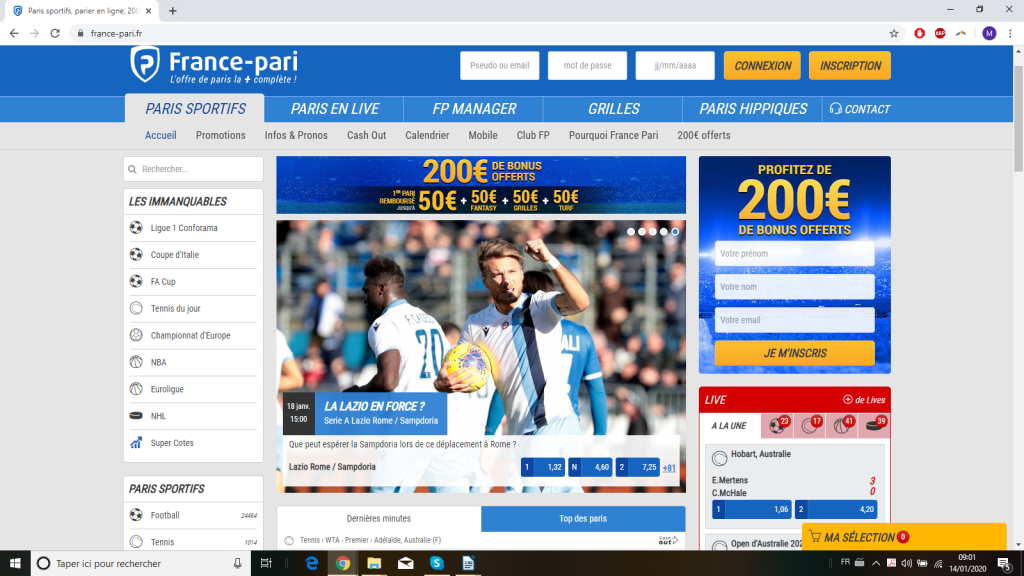Open the Cash Out link

pyautogui.click(x=366, y=135)
